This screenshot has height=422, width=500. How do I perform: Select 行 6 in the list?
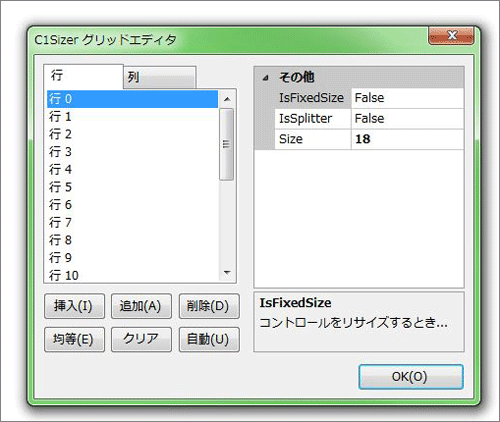pos(132,205)
